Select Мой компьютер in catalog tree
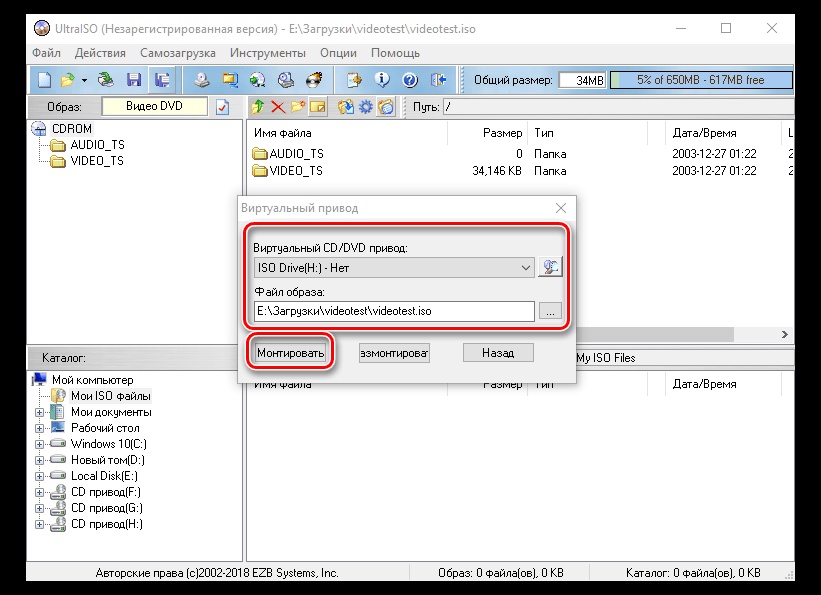This screenshot has width=821, height=595. (93, 380)
